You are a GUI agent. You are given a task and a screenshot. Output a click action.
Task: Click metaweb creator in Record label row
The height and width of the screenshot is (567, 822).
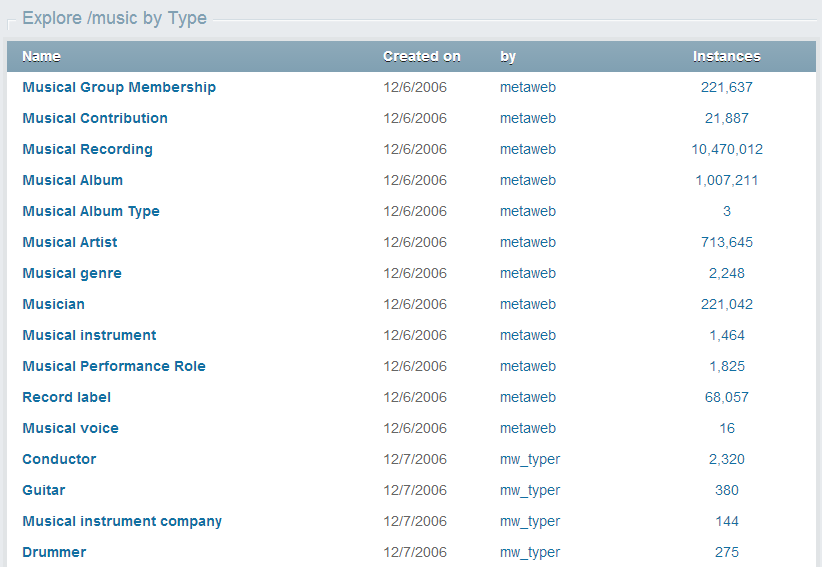(528, 397)
